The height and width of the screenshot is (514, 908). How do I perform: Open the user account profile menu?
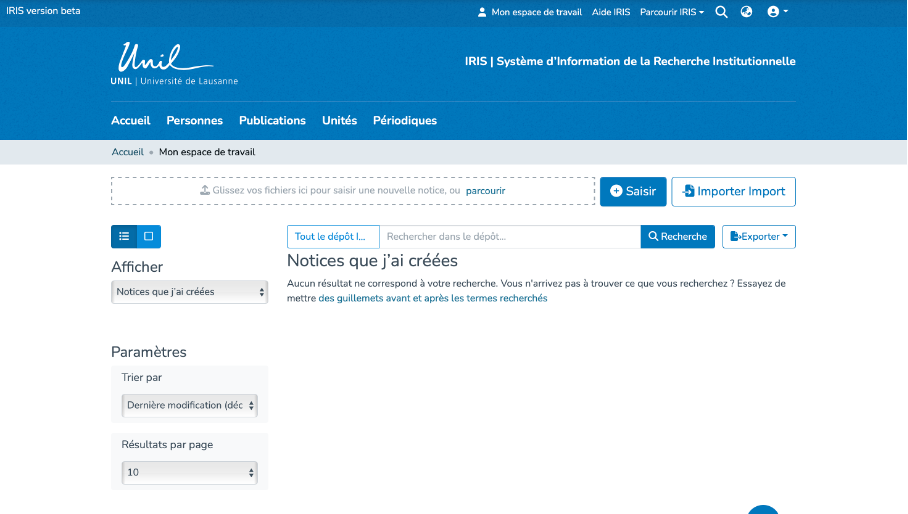click(x=777, y=12)
